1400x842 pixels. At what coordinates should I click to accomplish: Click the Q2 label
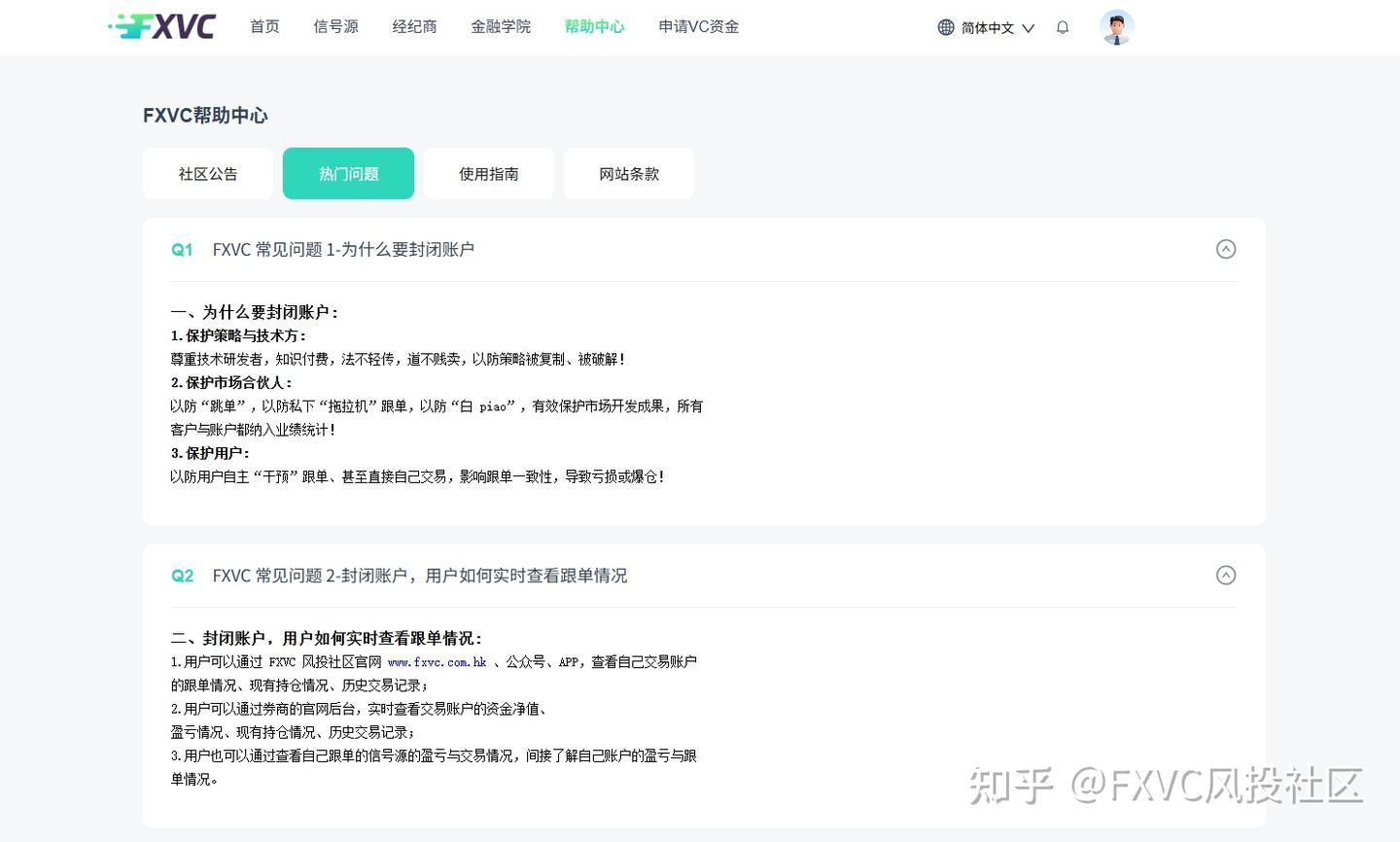click(x=182, y=576)
